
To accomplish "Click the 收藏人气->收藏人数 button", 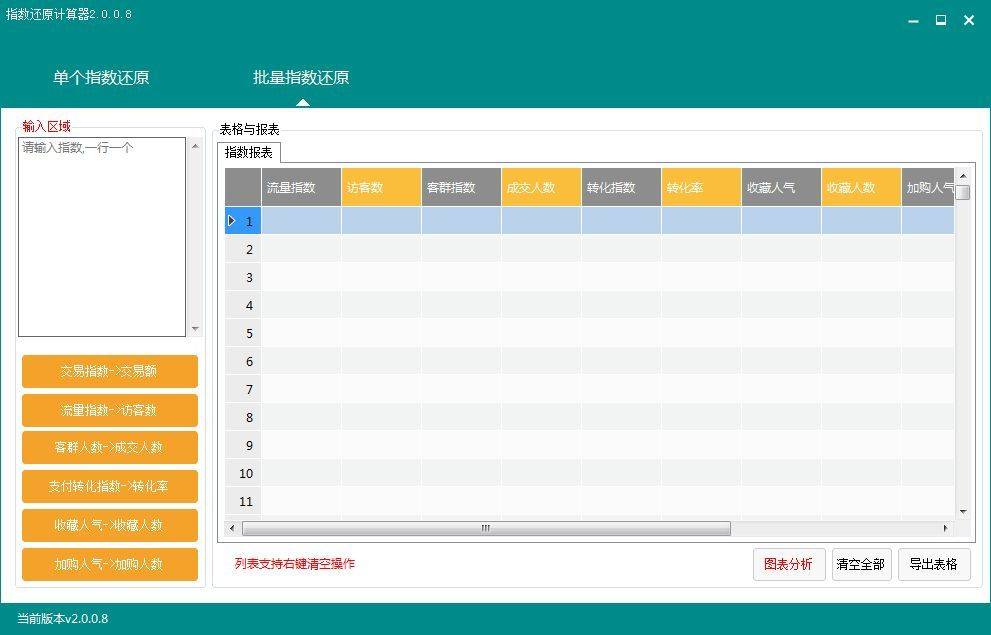I will 109,525.
